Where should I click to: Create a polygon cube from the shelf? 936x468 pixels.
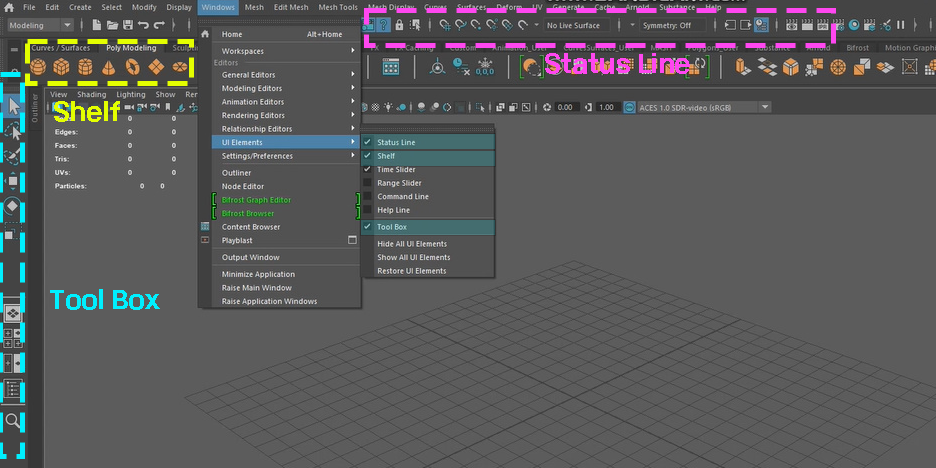[61, 67]
